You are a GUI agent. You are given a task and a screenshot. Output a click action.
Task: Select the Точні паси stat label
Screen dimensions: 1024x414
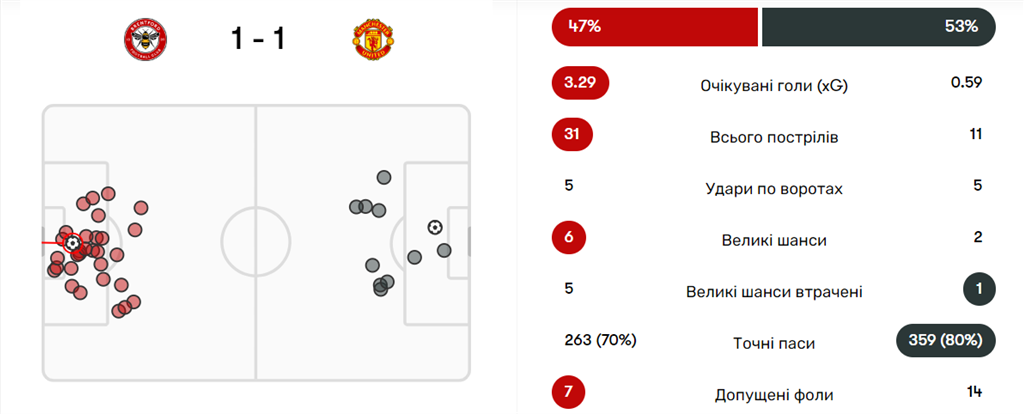(x=774, y=343)
